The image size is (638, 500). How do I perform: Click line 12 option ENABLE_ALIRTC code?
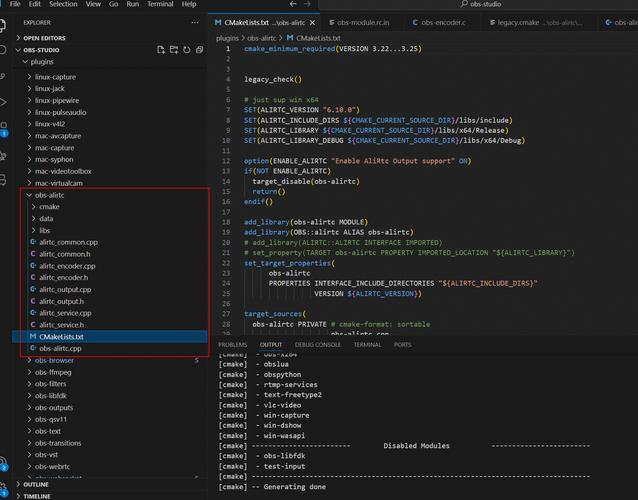[x=357, y=161]
